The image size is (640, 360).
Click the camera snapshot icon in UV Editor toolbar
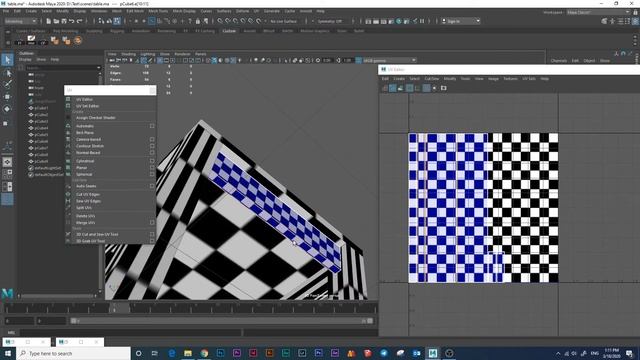pos(444,88)
